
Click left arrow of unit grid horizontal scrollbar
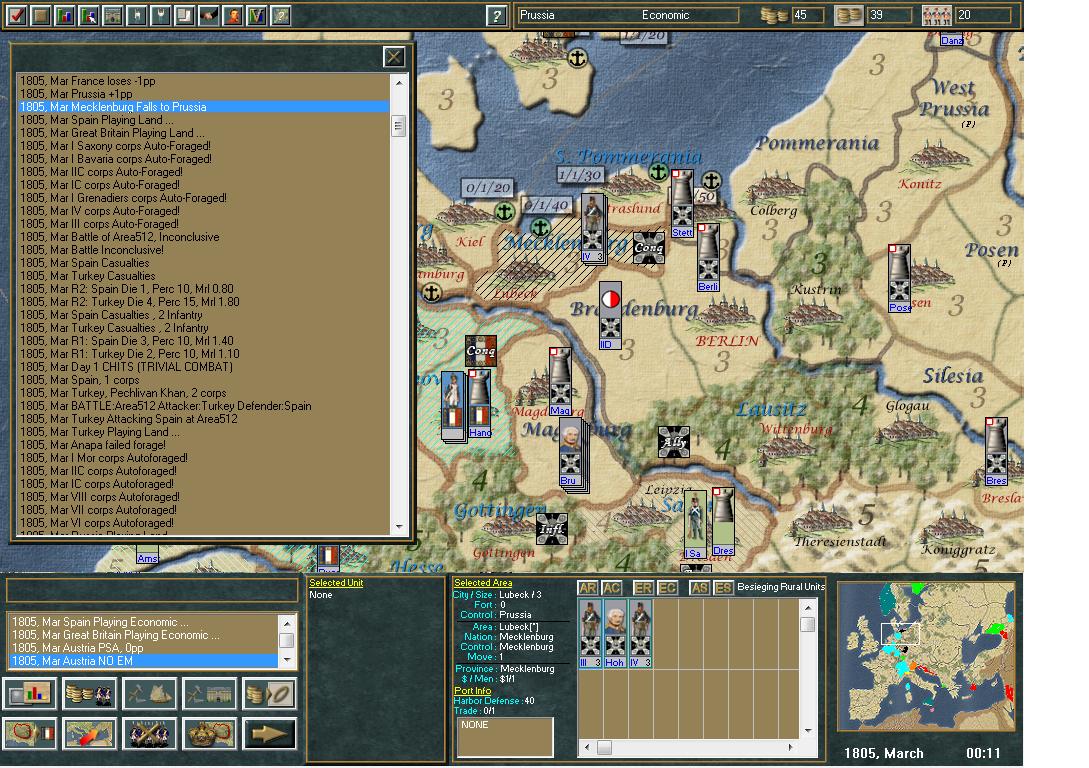(x=588, y=747)
